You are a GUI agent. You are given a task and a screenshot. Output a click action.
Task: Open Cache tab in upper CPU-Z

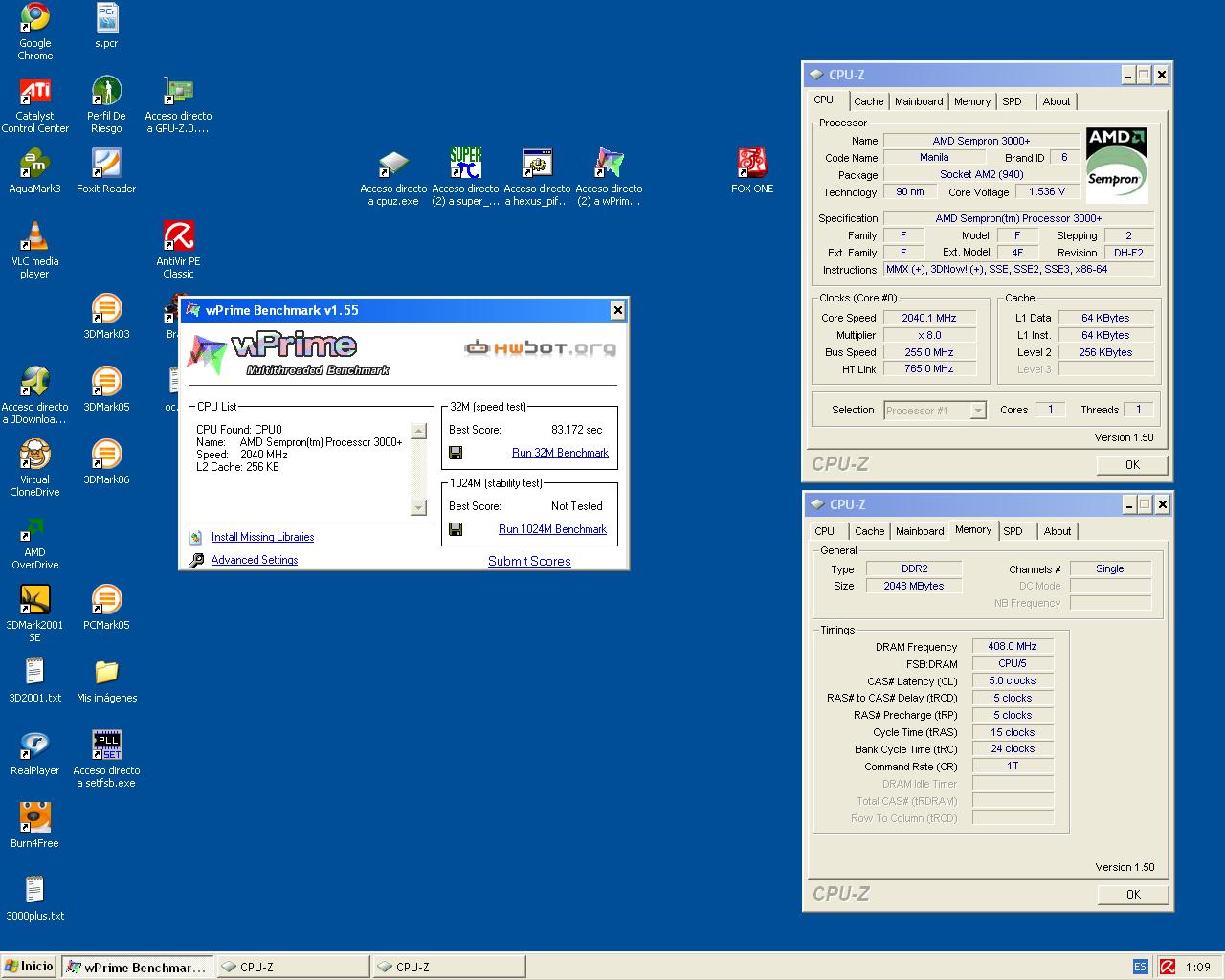click(869, 101)
